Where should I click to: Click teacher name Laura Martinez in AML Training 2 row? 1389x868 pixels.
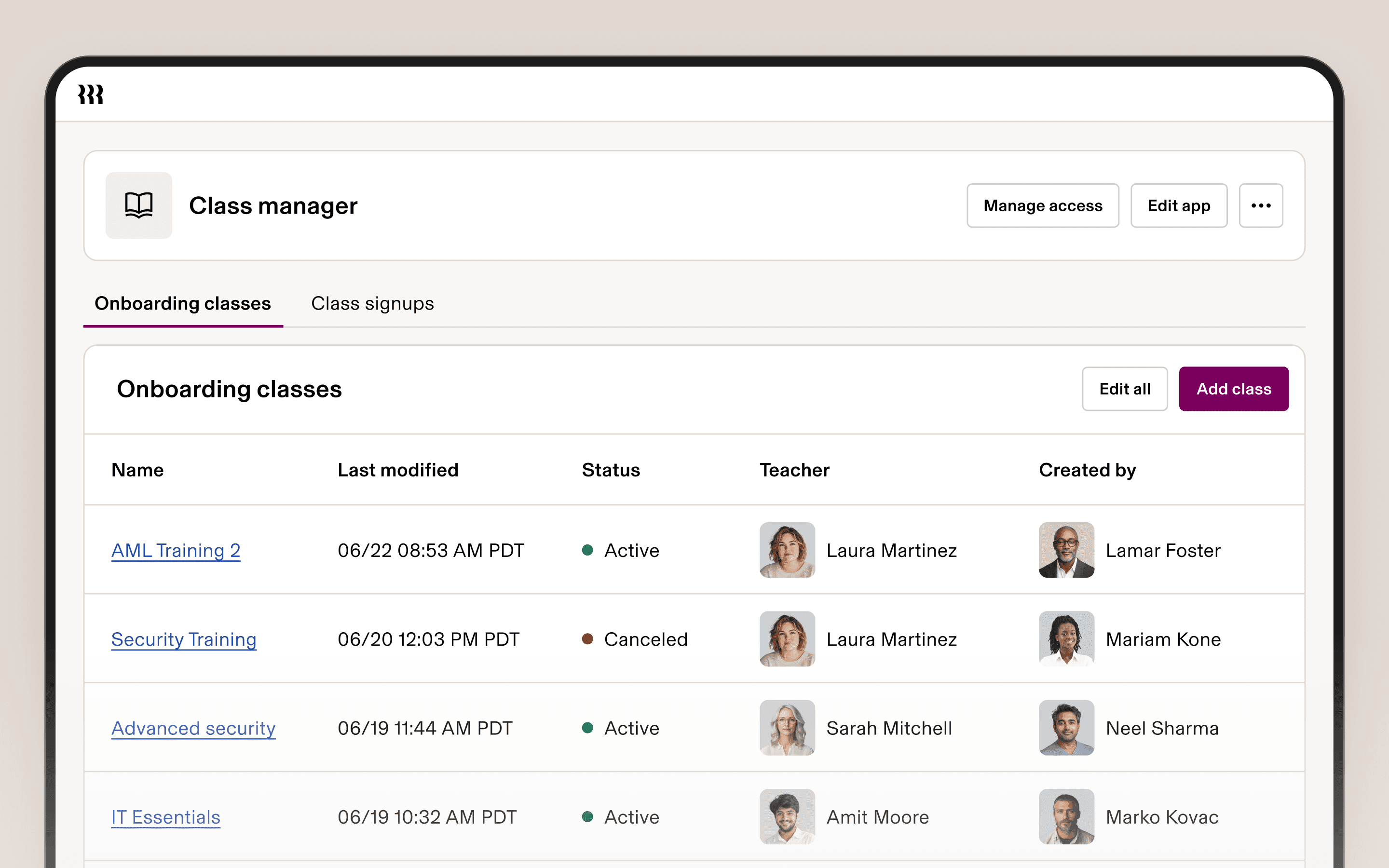[x=892, y=550]
